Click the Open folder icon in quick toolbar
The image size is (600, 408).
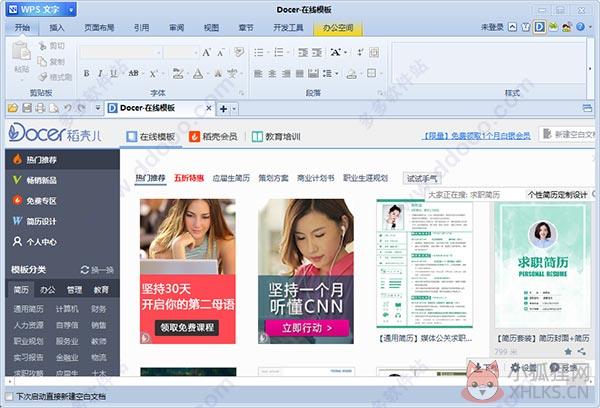pos(13,108)
